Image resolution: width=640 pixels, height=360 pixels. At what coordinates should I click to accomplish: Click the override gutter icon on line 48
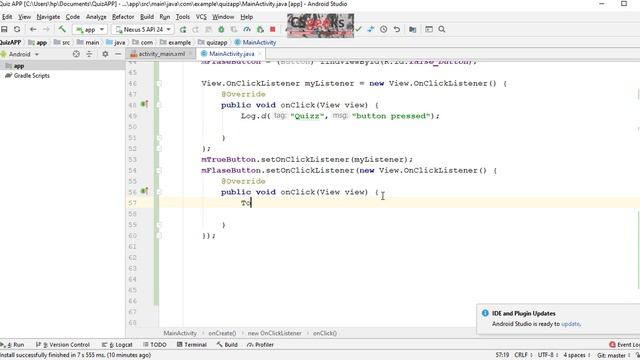pyautogui.click(x=144, y=104)
